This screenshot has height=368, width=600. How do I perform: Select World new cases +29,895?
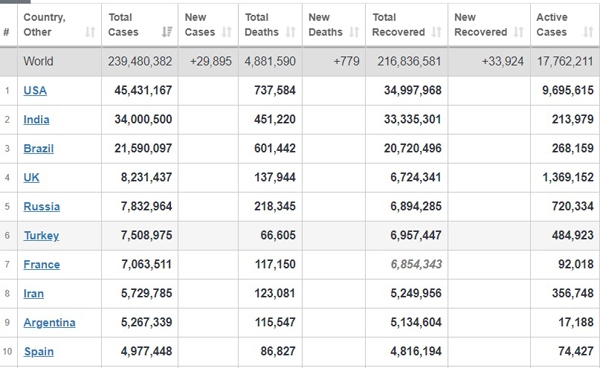211,61
